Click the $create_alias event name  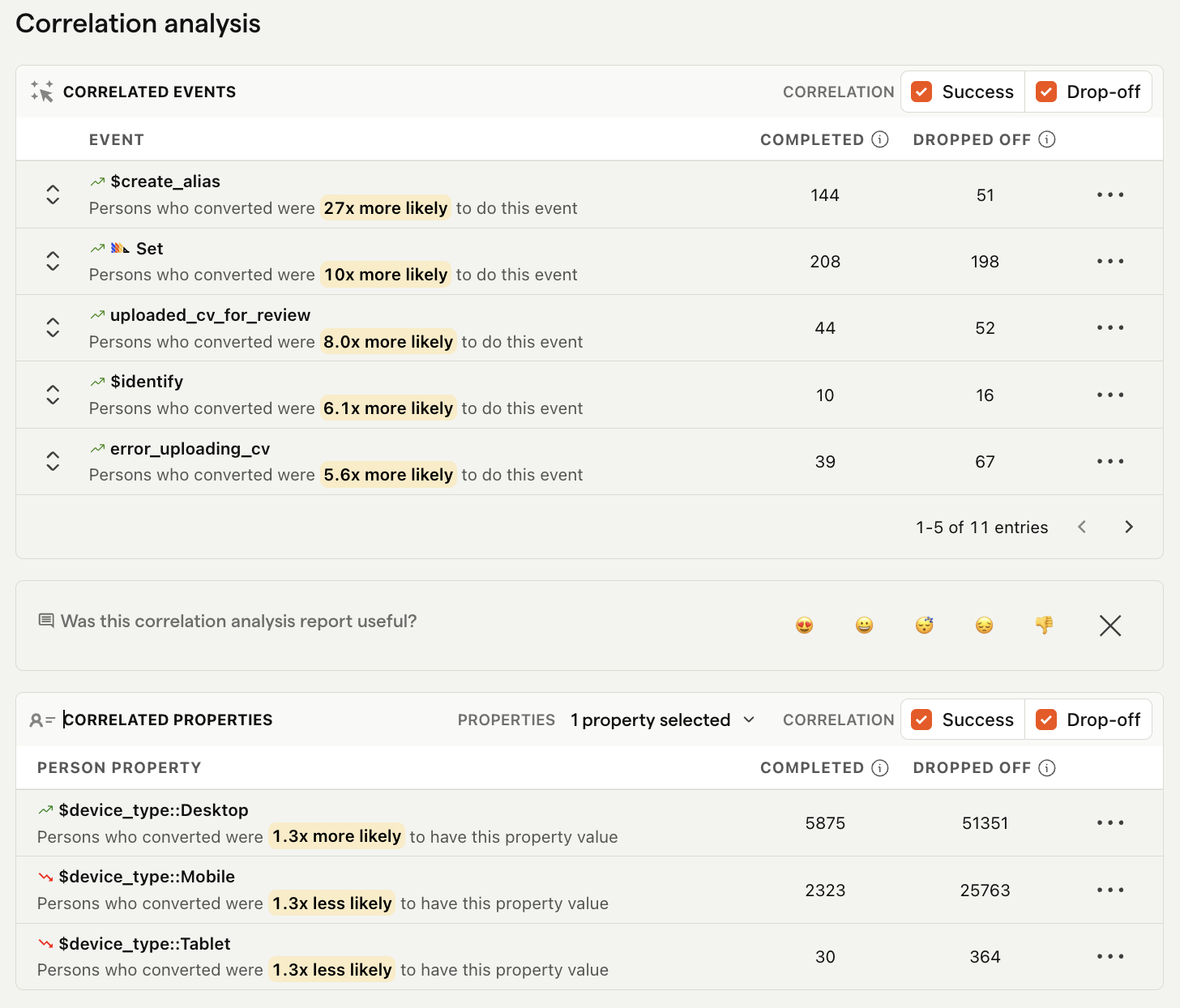(x=165, y=182)
